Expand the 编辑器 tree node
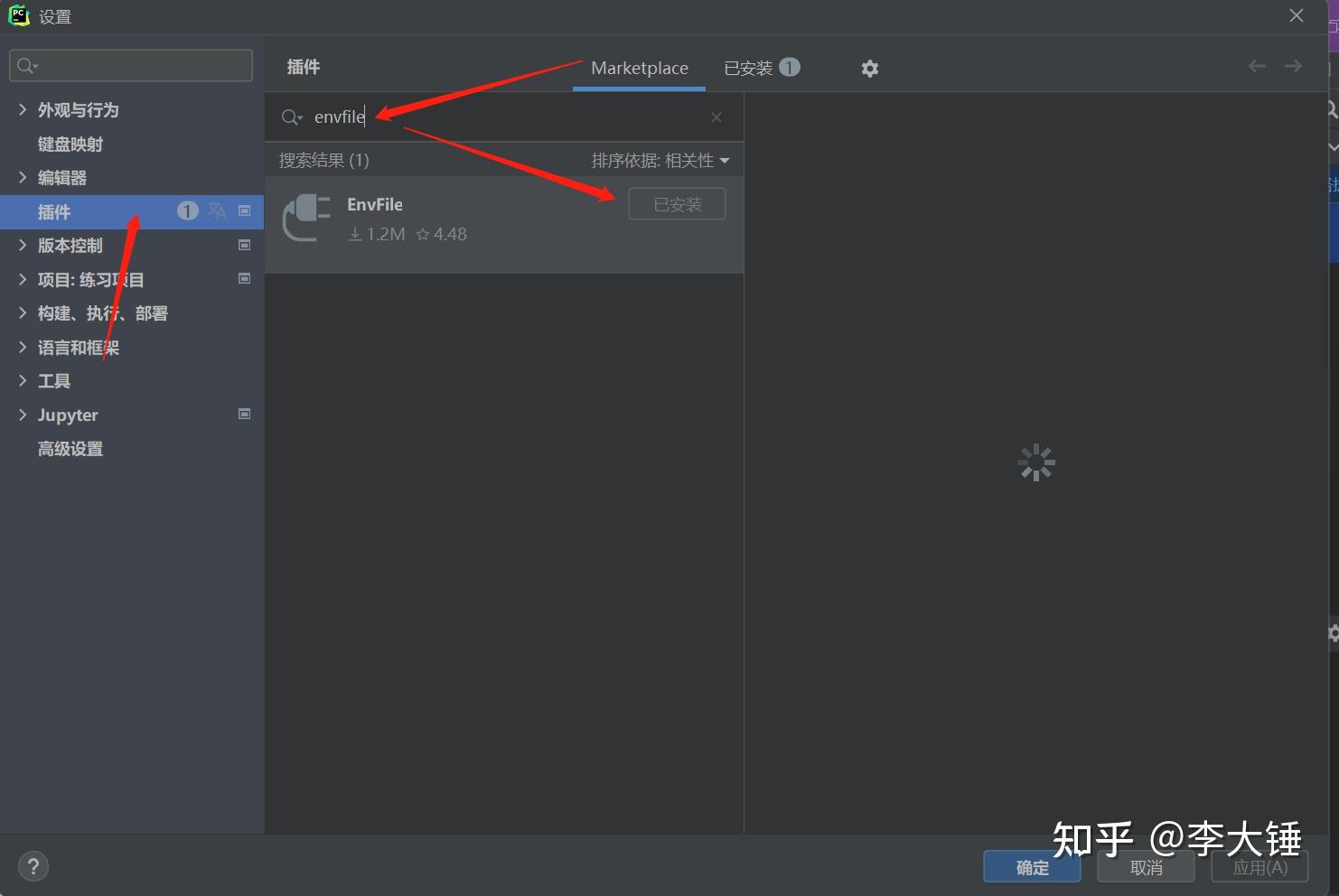Viewport: 1339px width, 896px height. click(23, 177)
